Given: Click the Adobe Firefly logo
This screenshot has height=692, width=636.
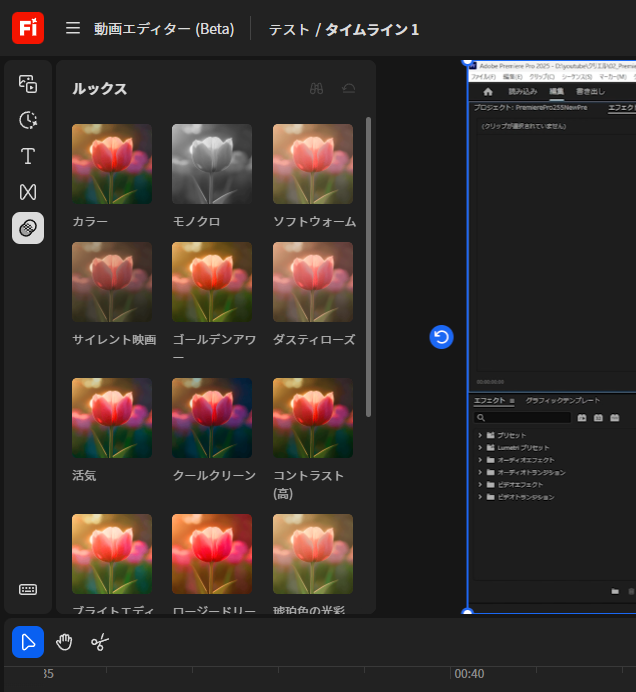Looking at the screenshot, I should pos(28,28).
